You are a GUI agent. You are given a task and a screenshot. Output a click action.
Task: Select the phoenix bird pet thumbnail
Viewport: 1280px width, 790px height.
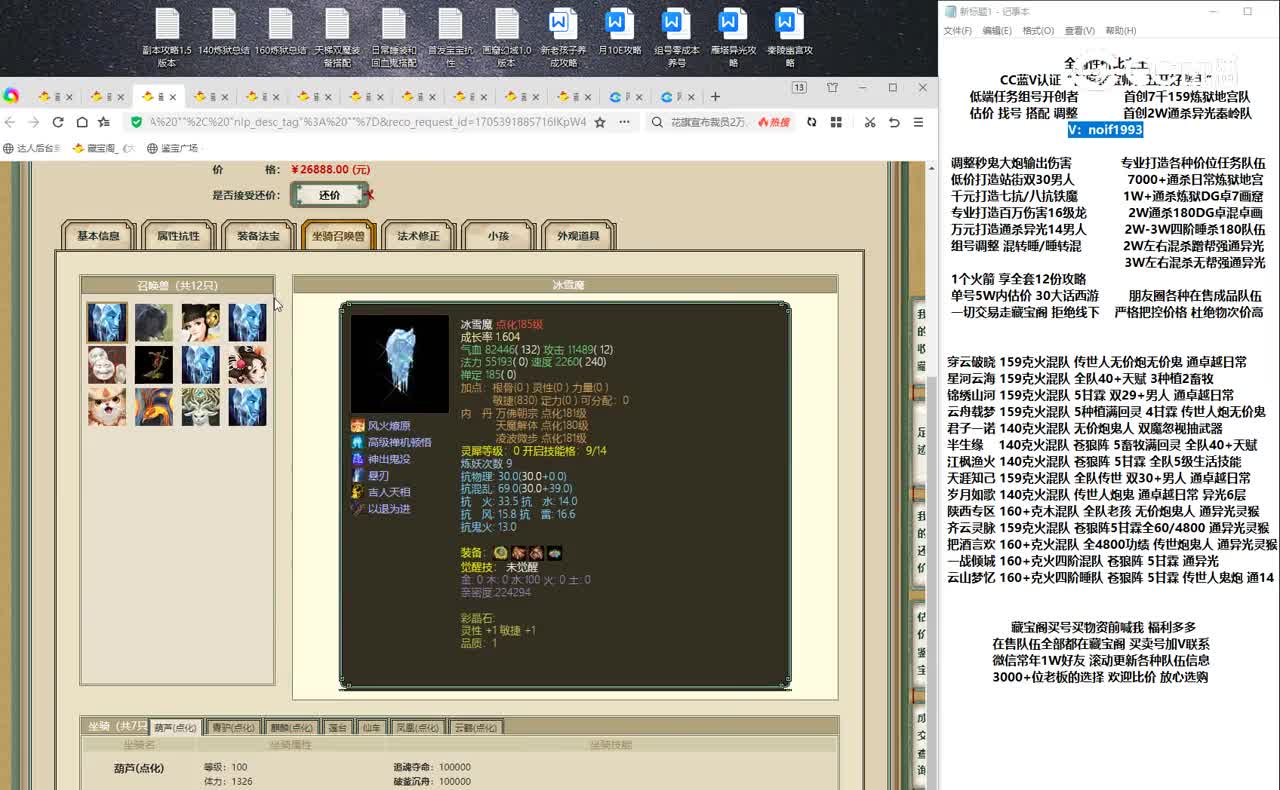(x=154, y=407)
